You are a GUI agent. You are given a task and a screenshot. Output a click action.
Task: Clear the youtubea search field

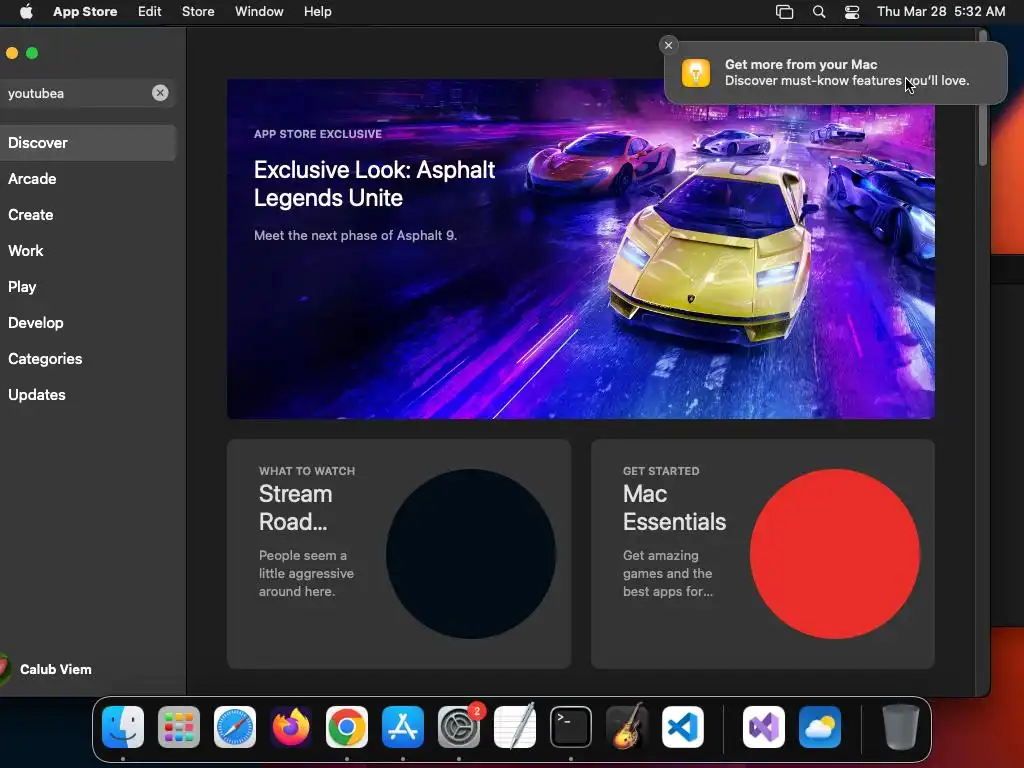(160, 93)
